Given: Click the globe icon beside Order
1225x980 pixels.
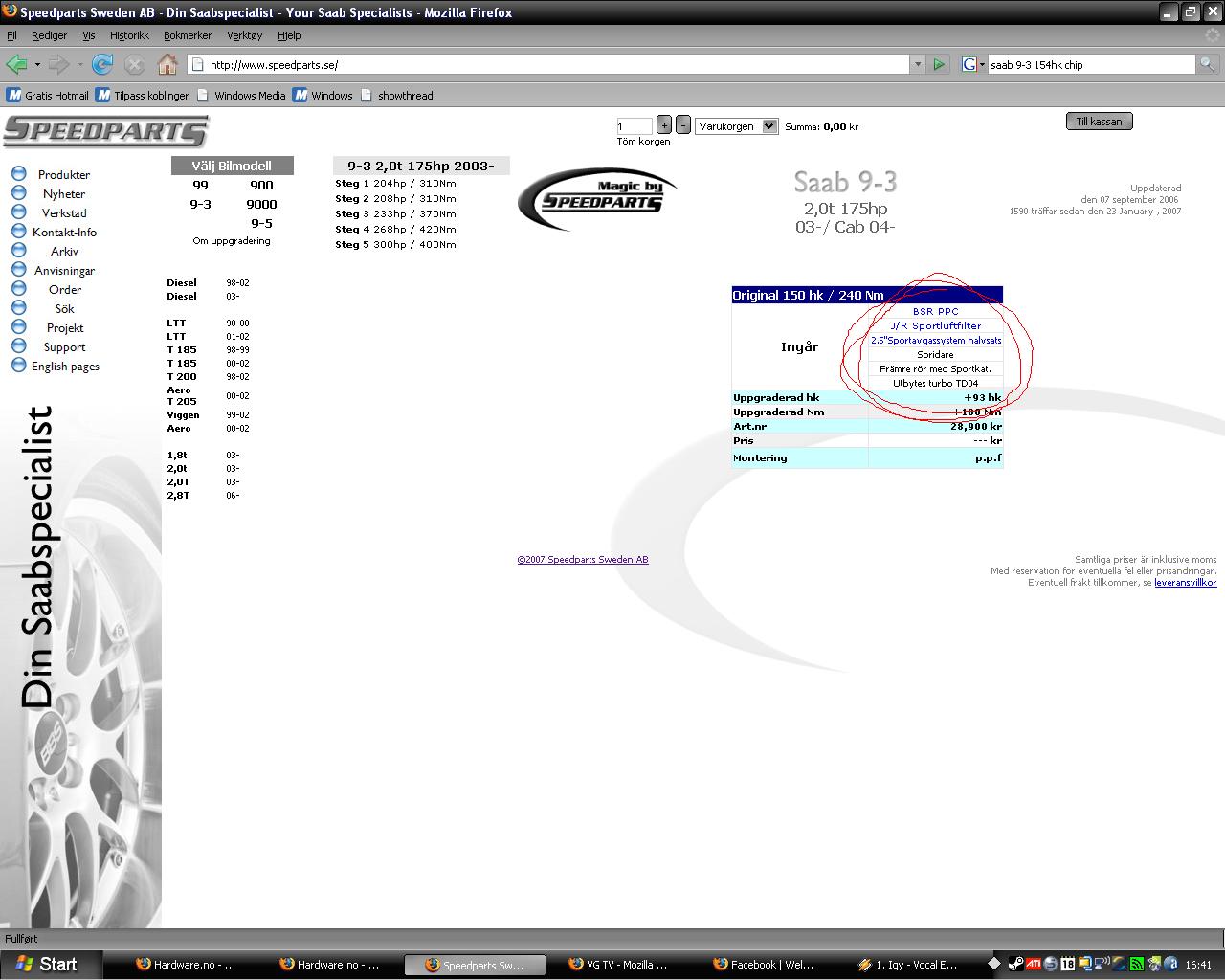Looking at the screenshot, I should [18, 288].
